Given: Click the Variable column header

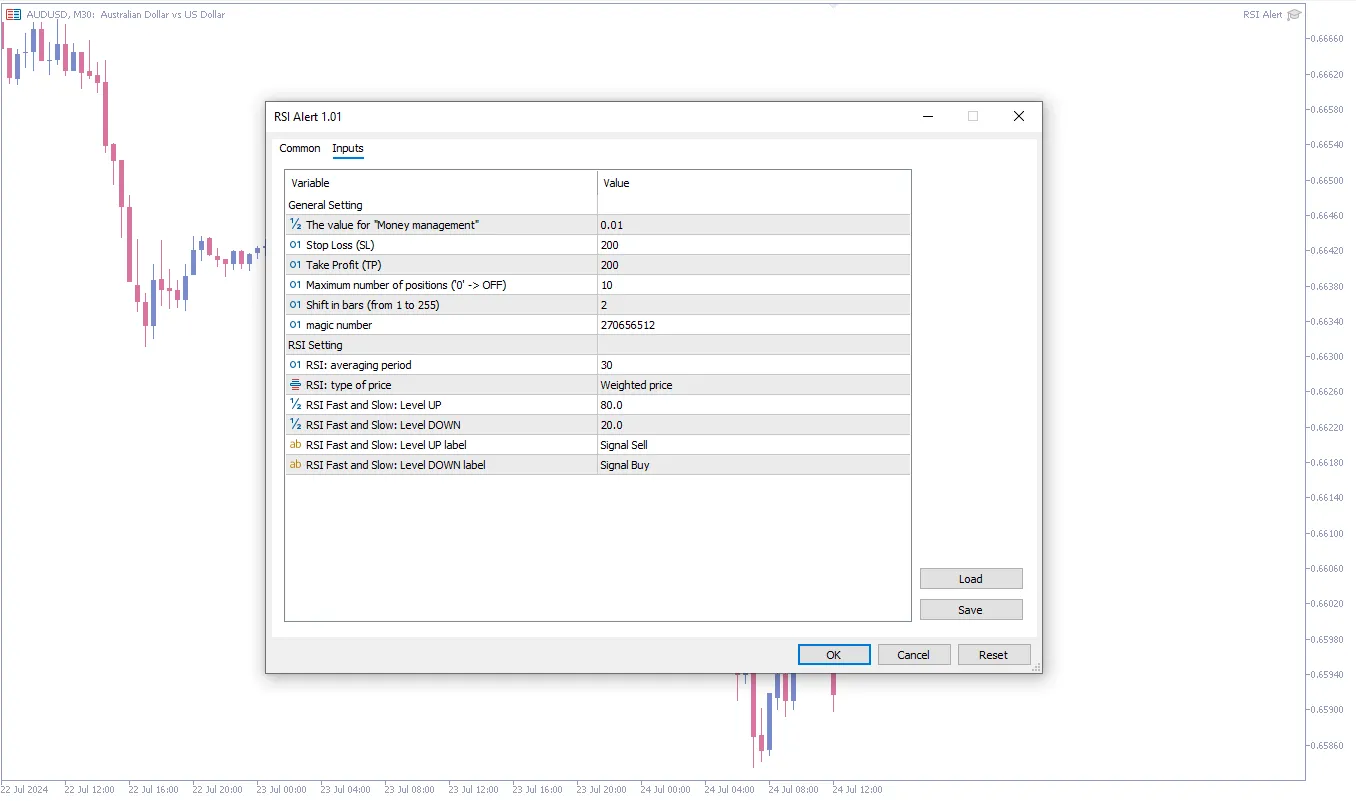Looking at the screenshot, I should pos(440,183).
